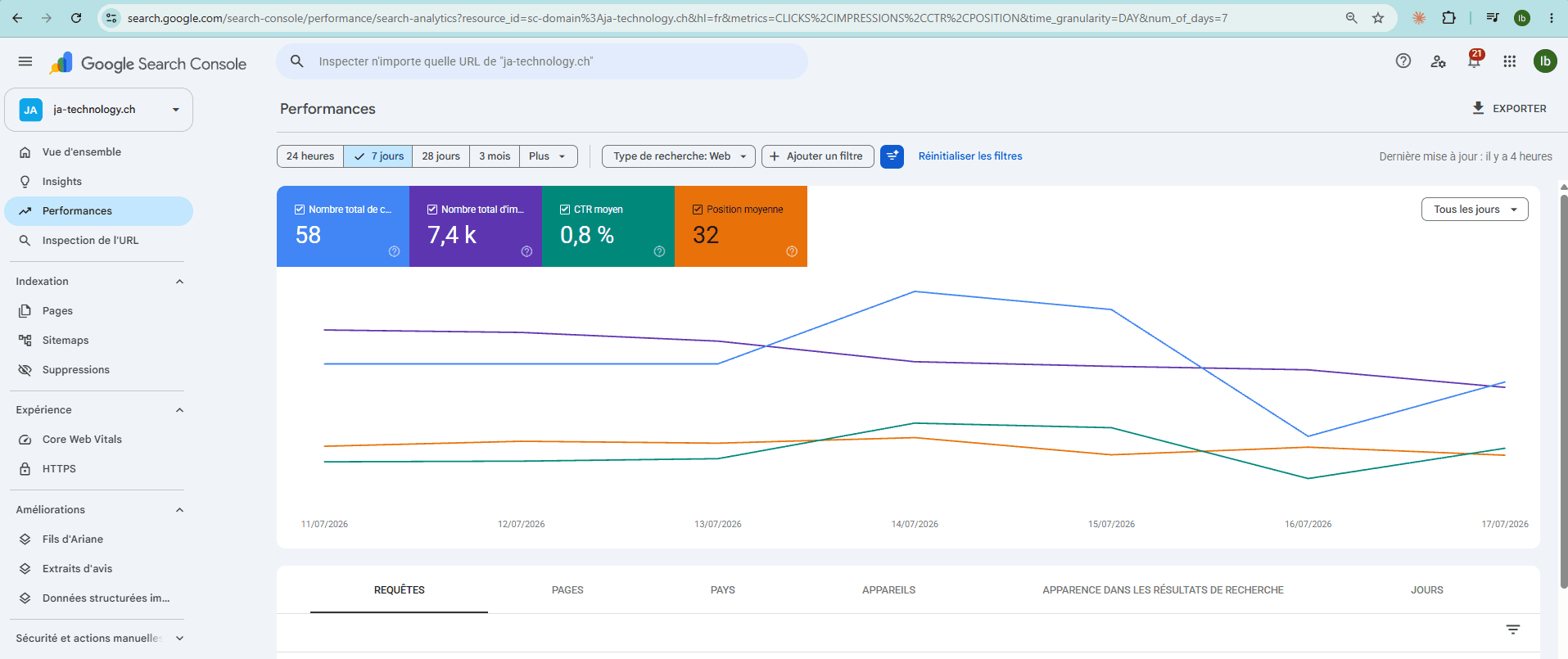This screenshot has height=659, width=1568.
Task: Click the page vertical scrollbar
Action: point(1563,391)
